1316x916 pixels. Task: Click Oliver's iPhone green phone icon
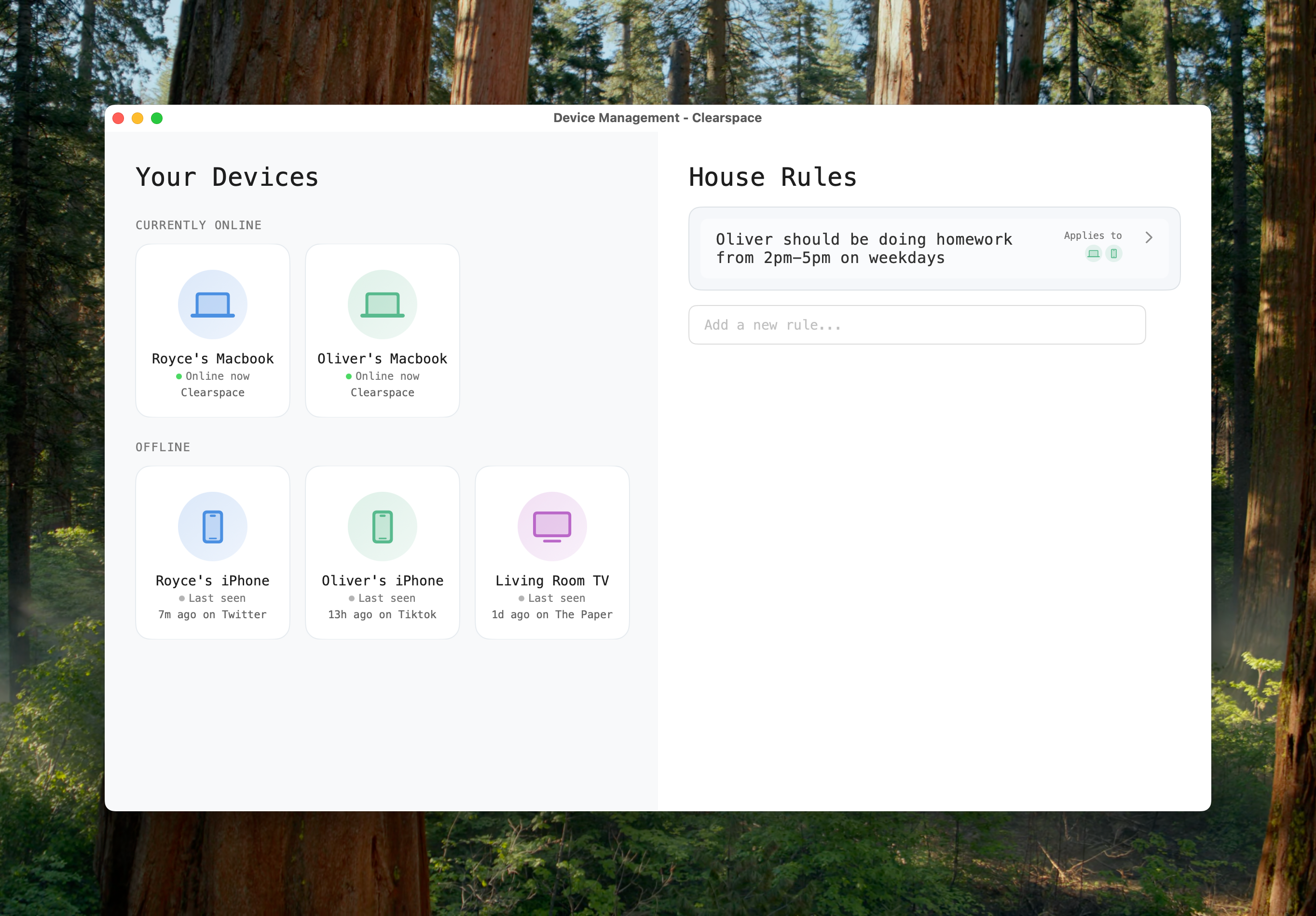382,527
